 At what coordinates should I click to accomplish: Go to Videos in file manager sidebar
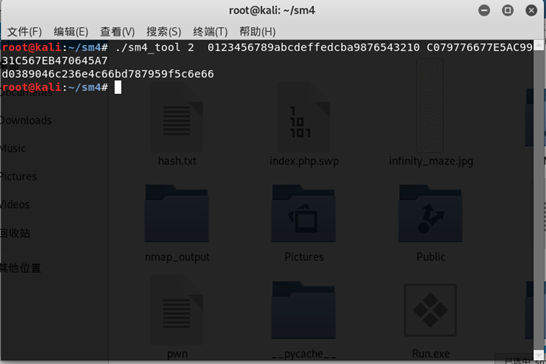pos(15,204)
